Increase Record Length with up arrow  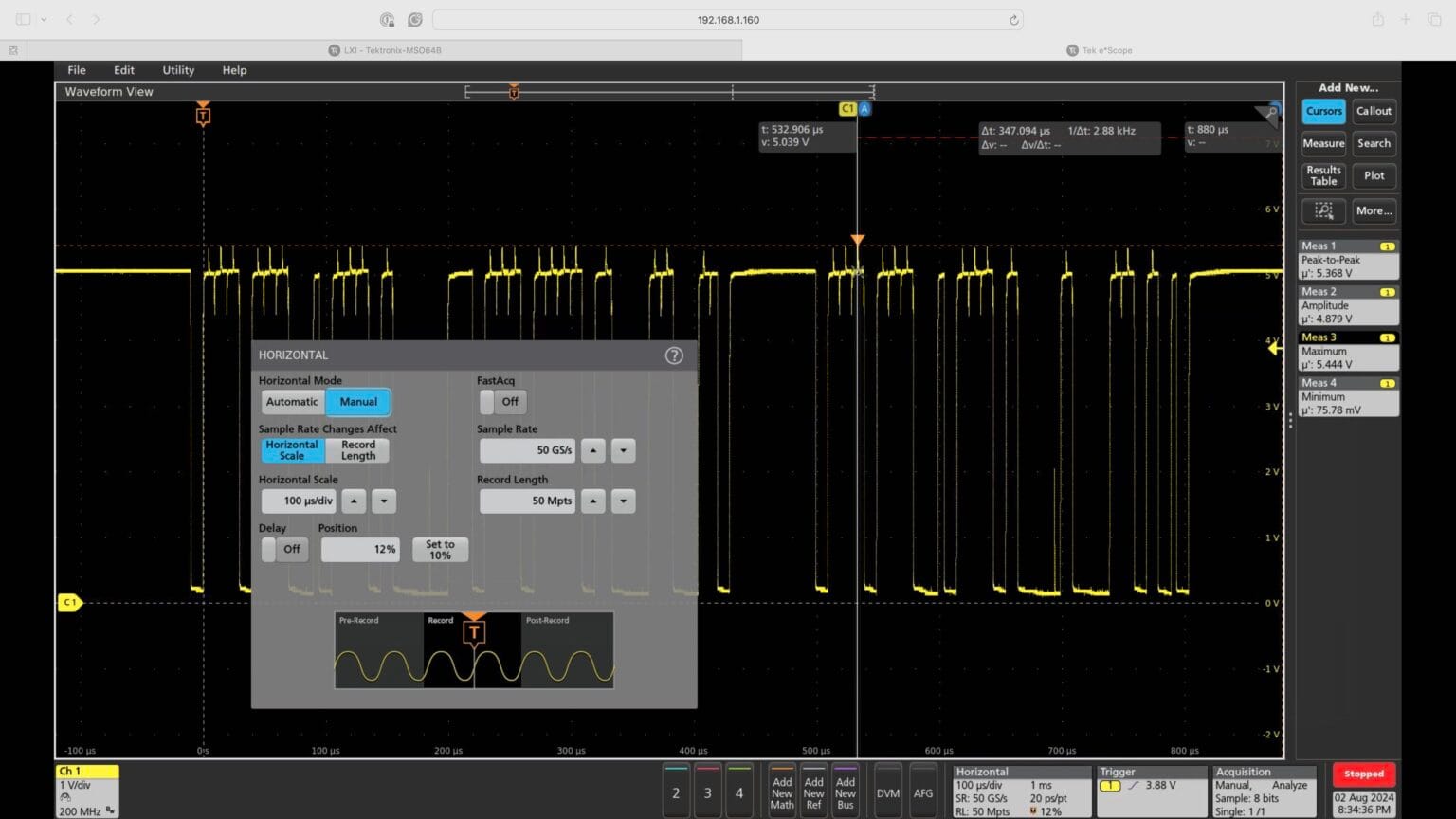click(x=593, y=500)
